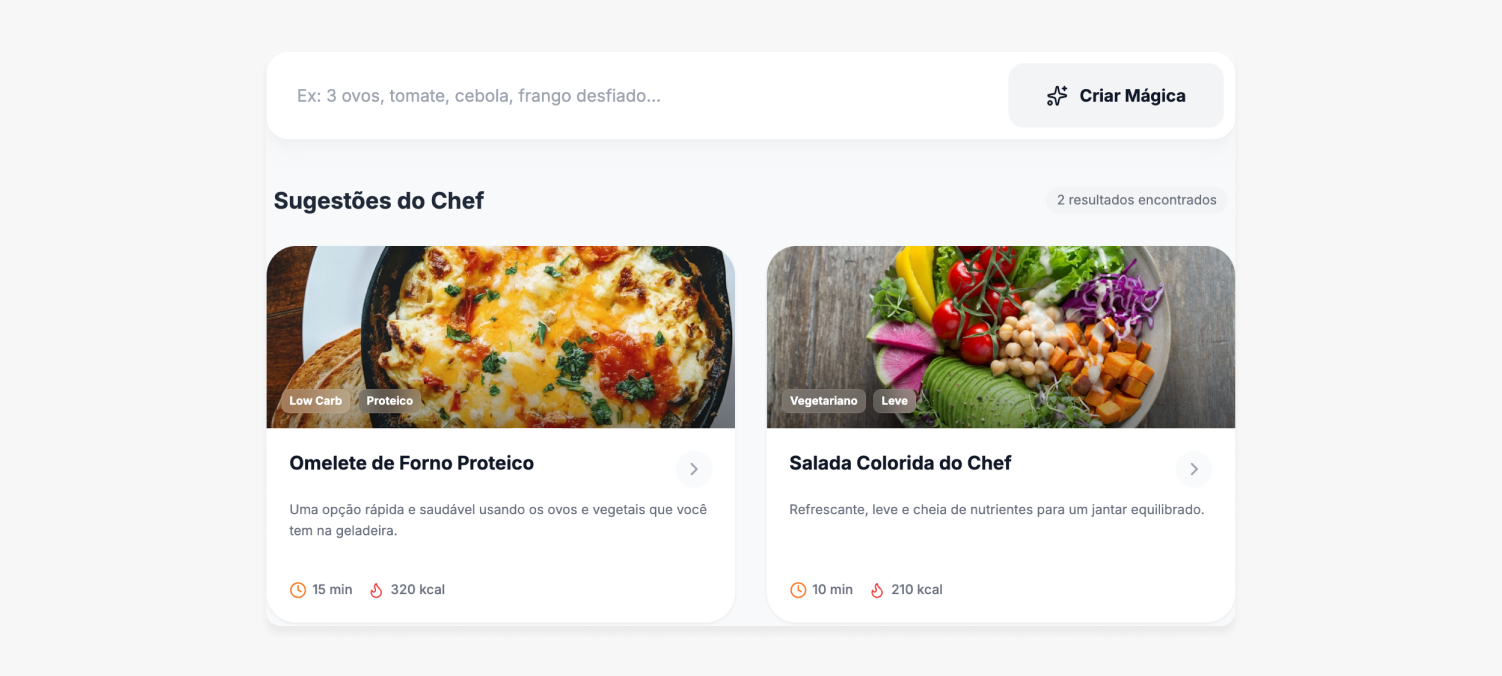
Task: Open the Omelete de Forno Proteico arrow icon
Action: pyautogui.click(x=693, y=469)
